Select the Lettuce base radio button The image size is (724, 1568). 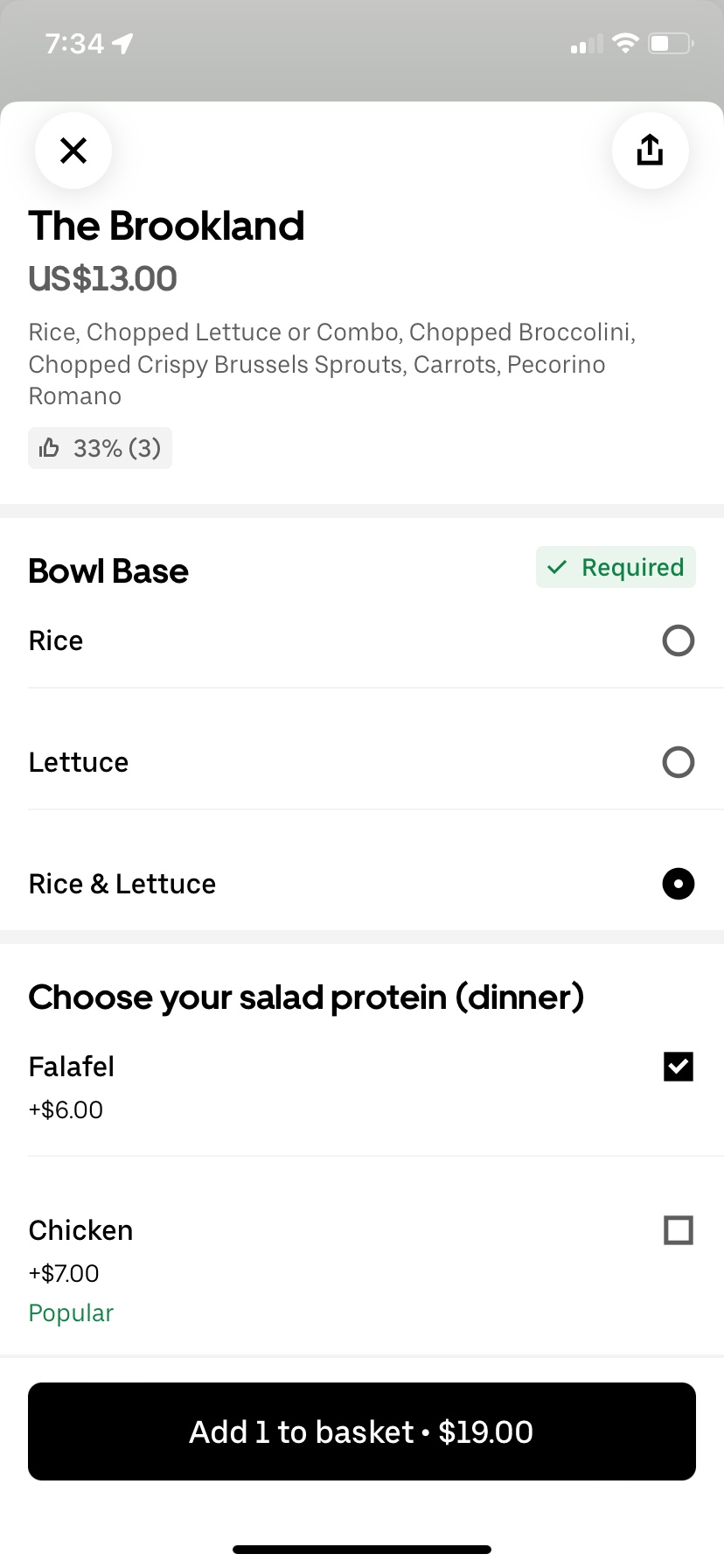coord(679,762)
